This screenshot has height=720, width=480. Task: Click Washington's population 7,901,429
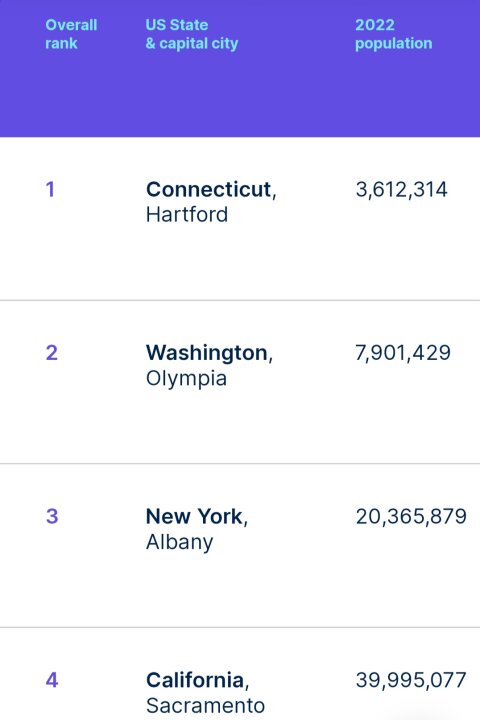403,353
